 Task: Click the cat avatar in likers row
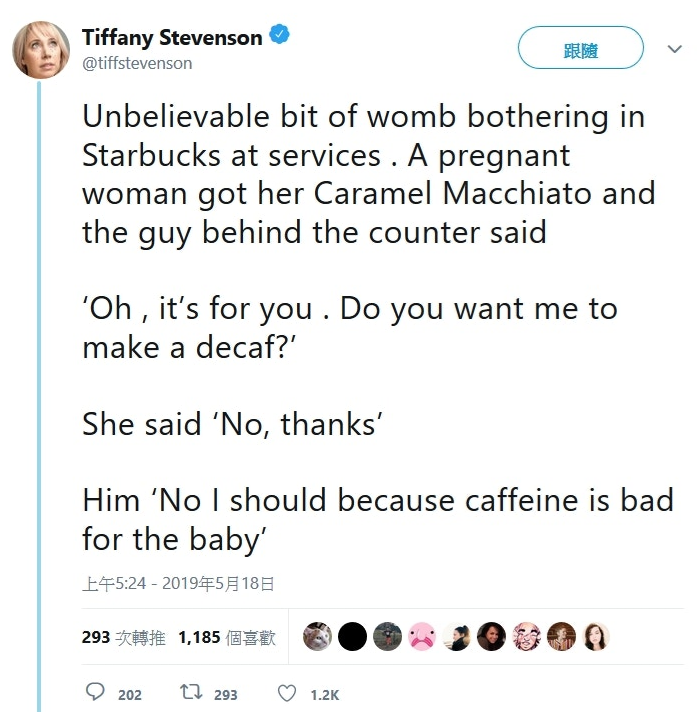click(318, 637)
